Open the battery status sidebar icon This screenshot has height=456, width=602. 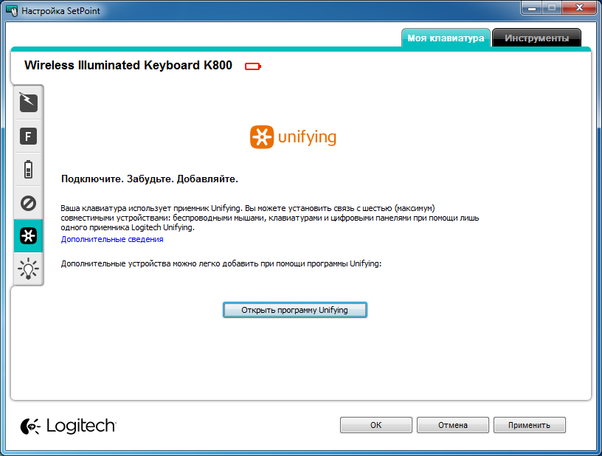tap(28, 169)
